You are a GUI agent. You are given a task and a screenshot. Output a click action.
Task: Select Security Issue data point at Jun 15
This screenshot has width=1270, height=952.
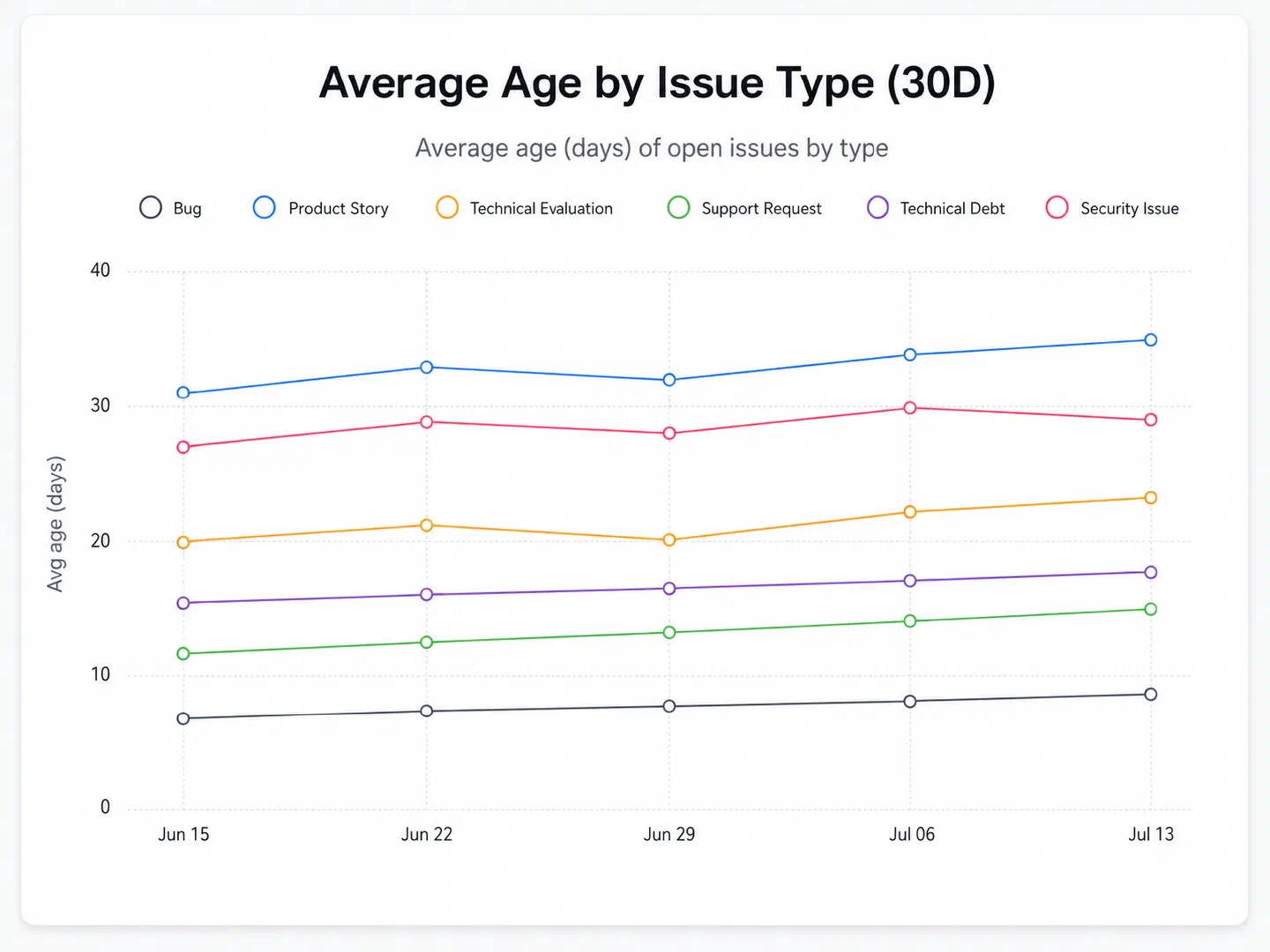(183, 447)
